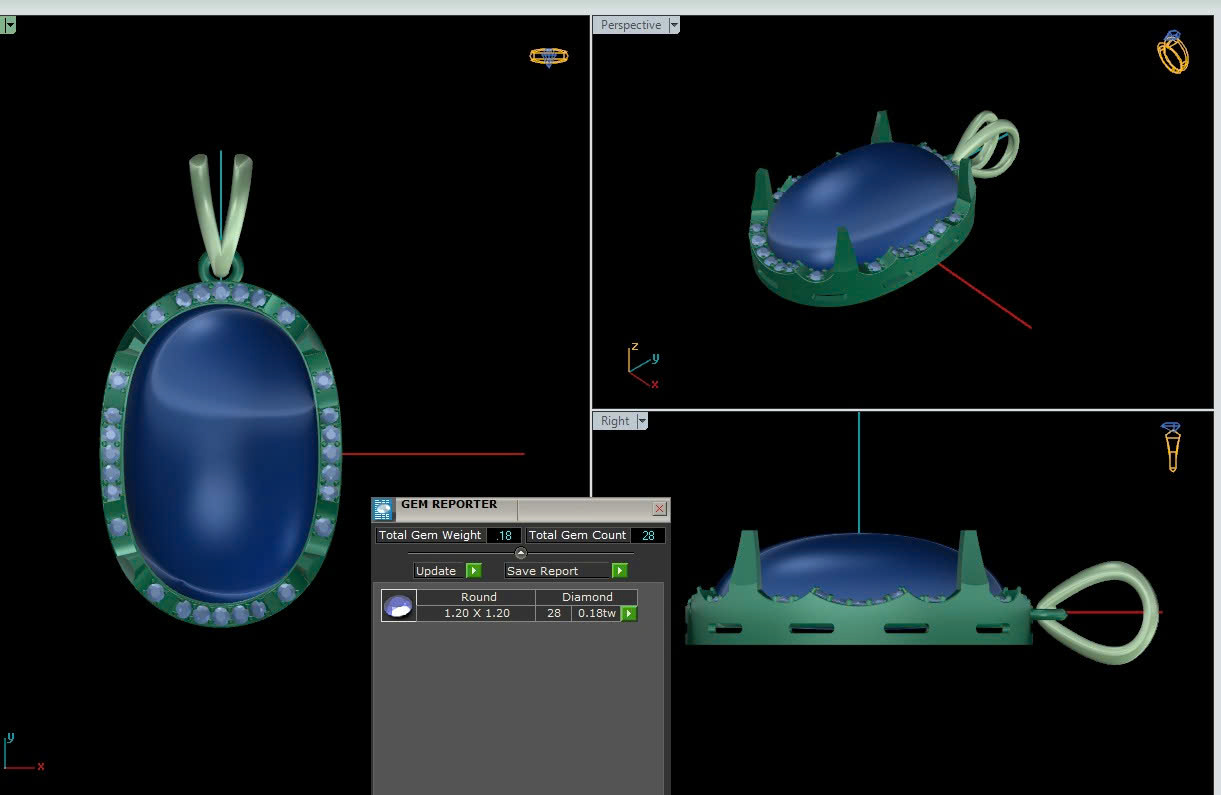This screenshot has height=795, width=1221.
Task: Open the top-left viewport dropdown arrow
Action: click(9, 25)
